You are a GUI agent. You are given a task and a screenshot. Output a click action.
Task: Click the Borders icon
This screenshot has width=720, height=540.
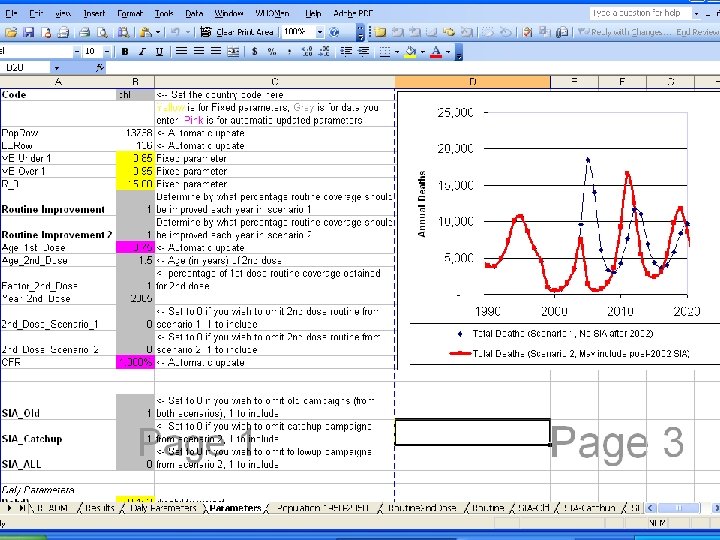(x=385, y=52)
